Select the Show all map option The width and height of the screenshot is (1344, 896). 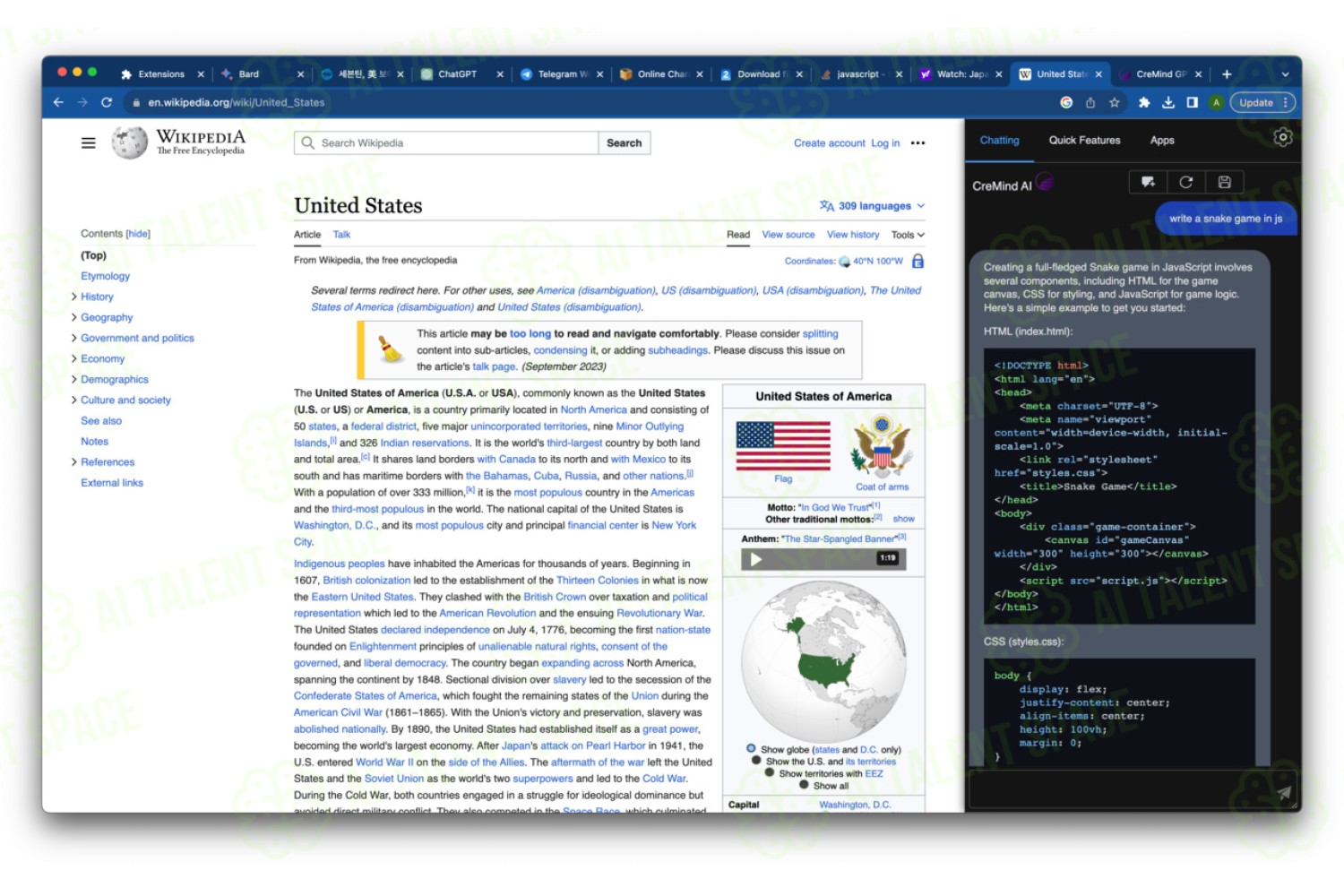pyautogui.click(x=804, y=785)
